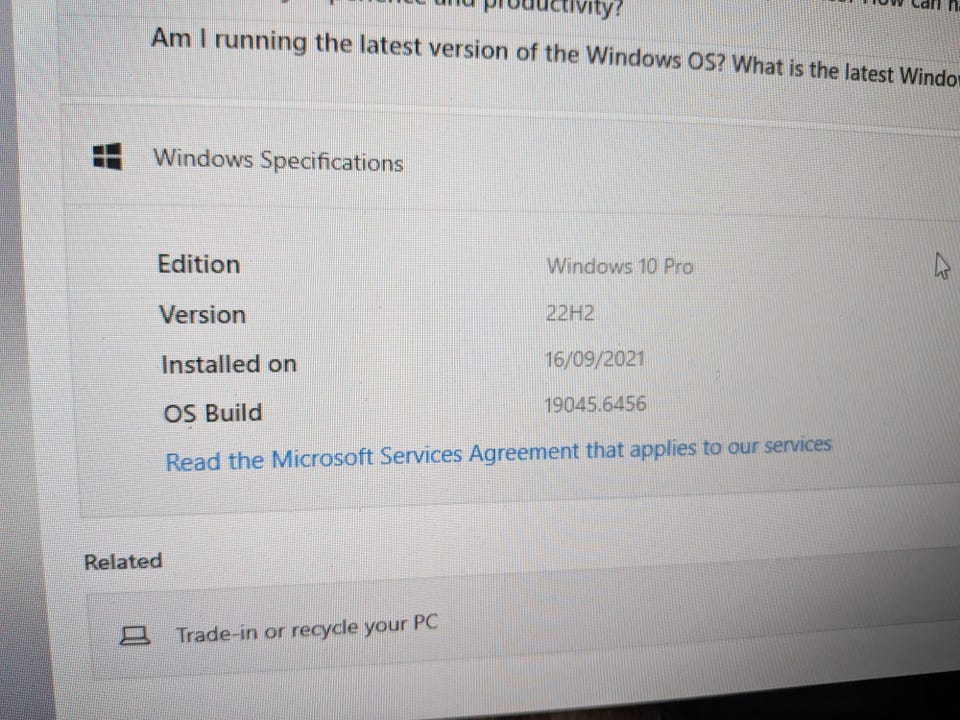Click the laptop icon next to Trade-in or recycle
Screen dimensions: 960x720
(x=134, y=635)
